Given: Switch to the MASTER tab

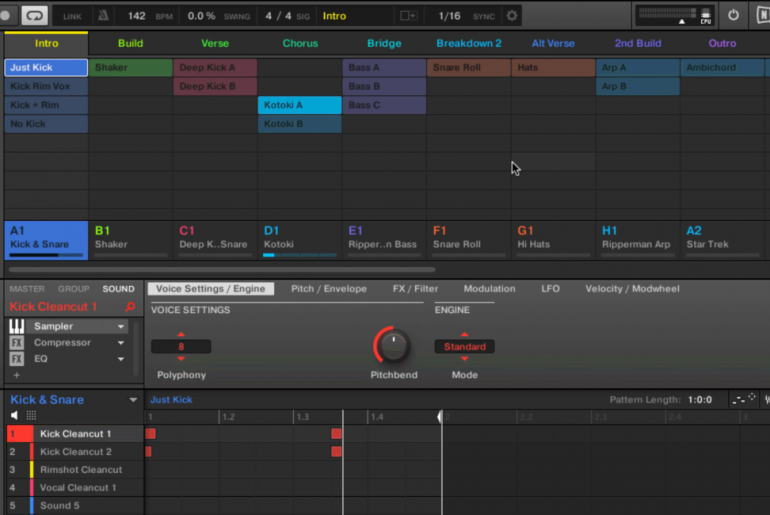Looking at the screenshot, I should tap(27, 289).
